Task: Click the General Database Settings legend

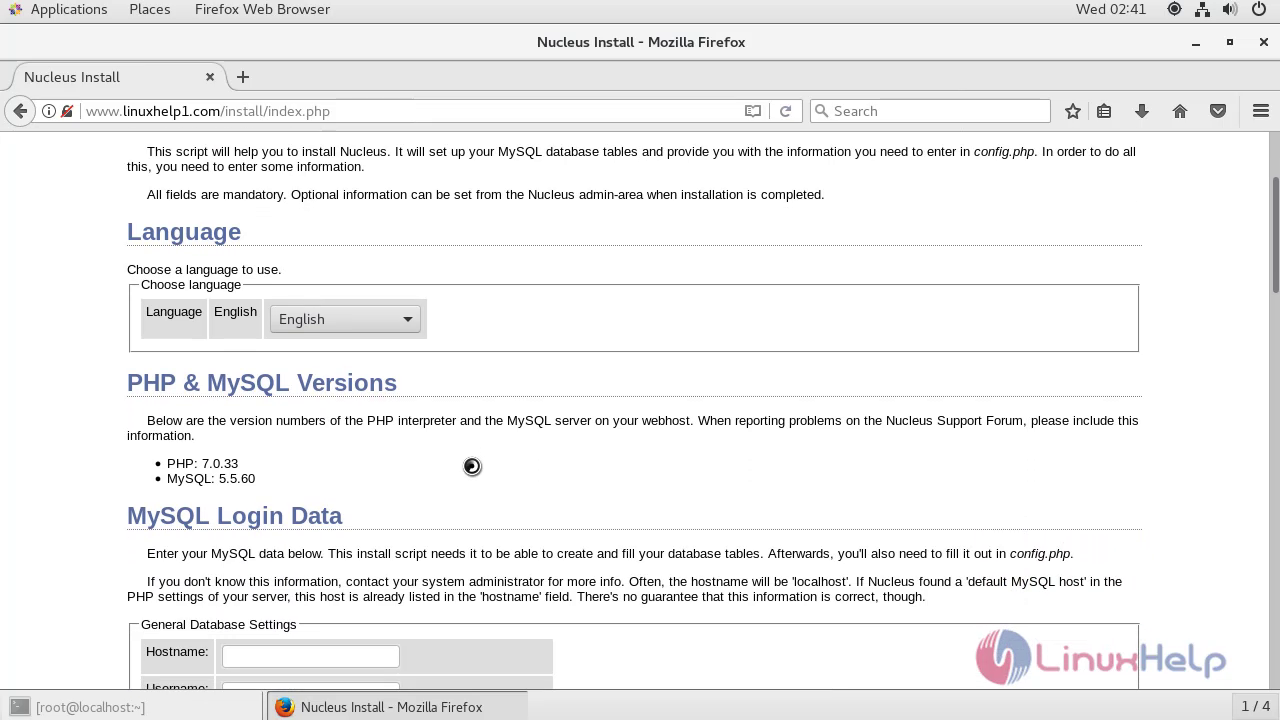Action: click(219, 625)
